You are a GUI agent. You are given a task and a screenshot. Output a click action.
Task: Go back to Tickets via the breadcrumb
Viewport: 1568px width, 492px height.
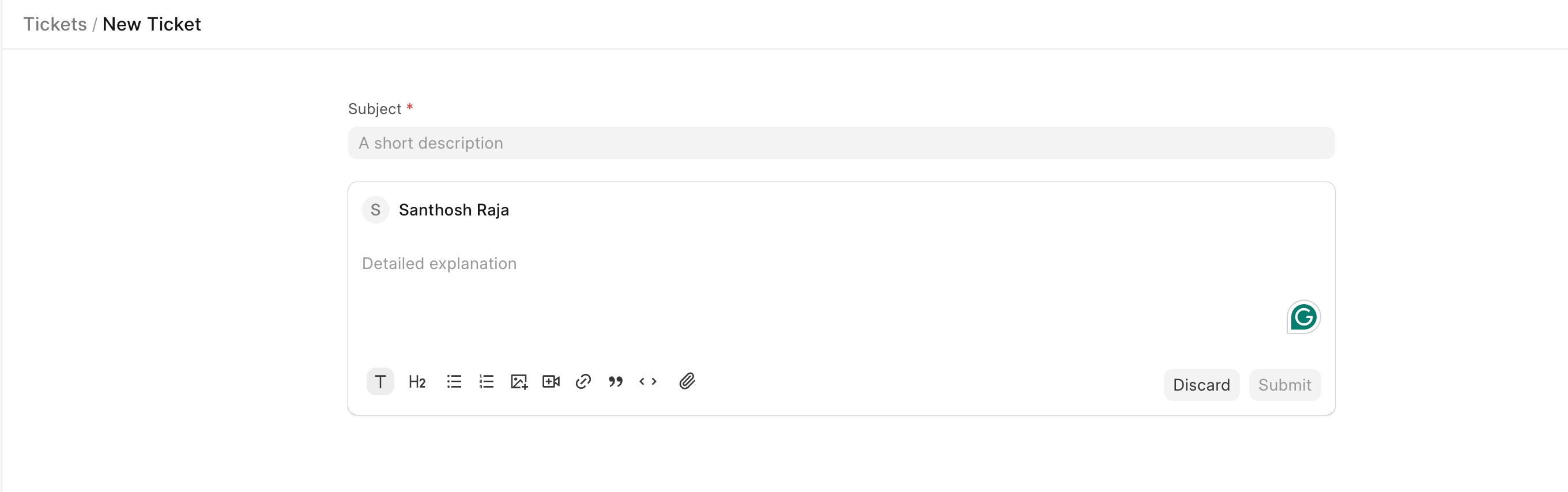55,24
